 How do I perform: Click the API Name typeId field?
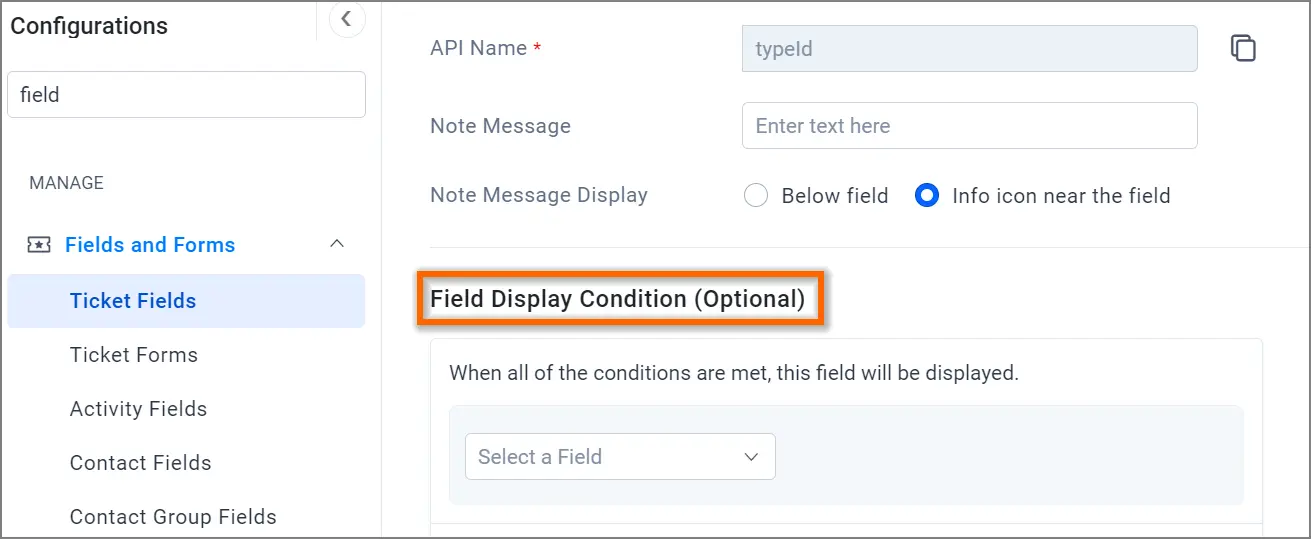point(969,48)
